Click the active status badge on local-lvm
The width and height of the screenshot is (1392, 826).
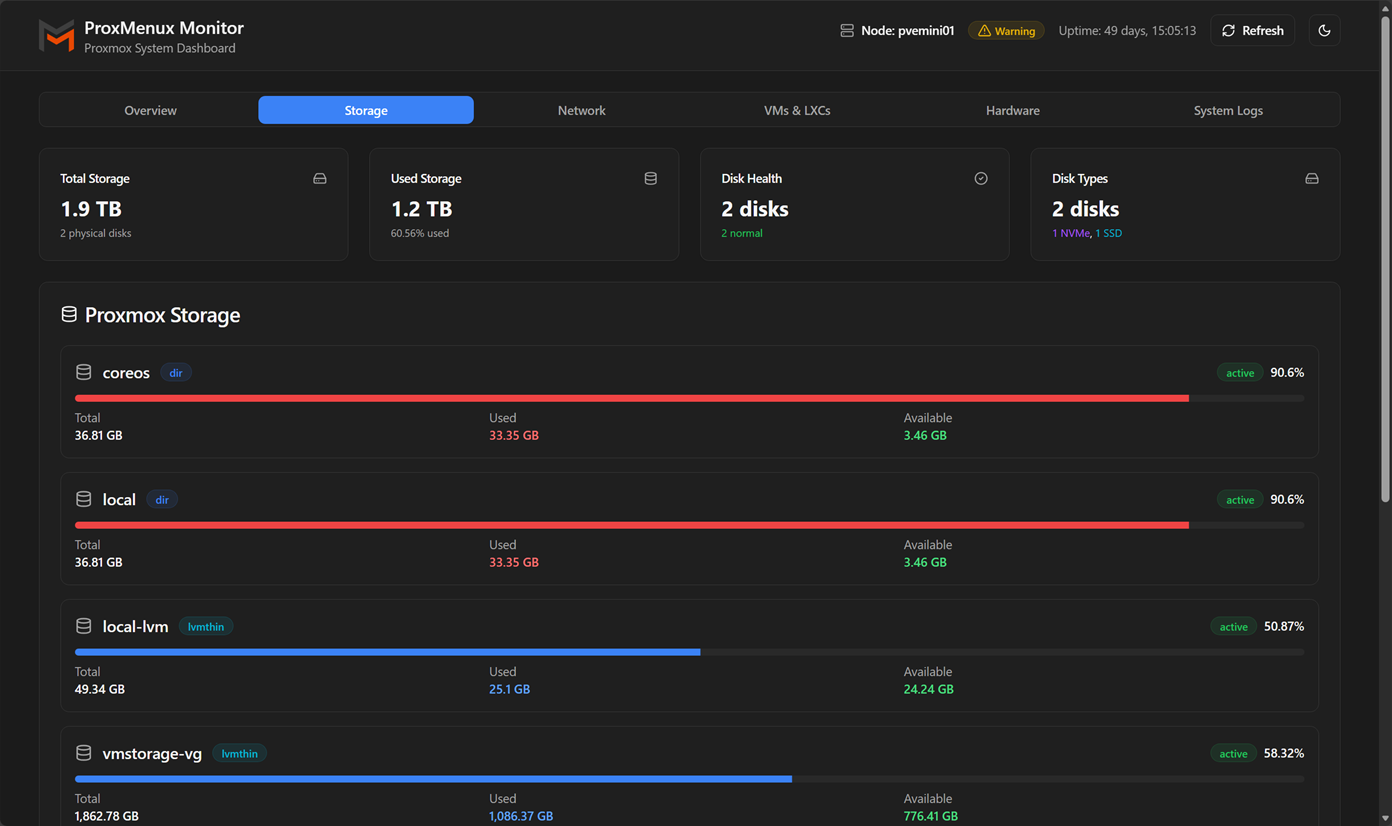(1233, 625)
